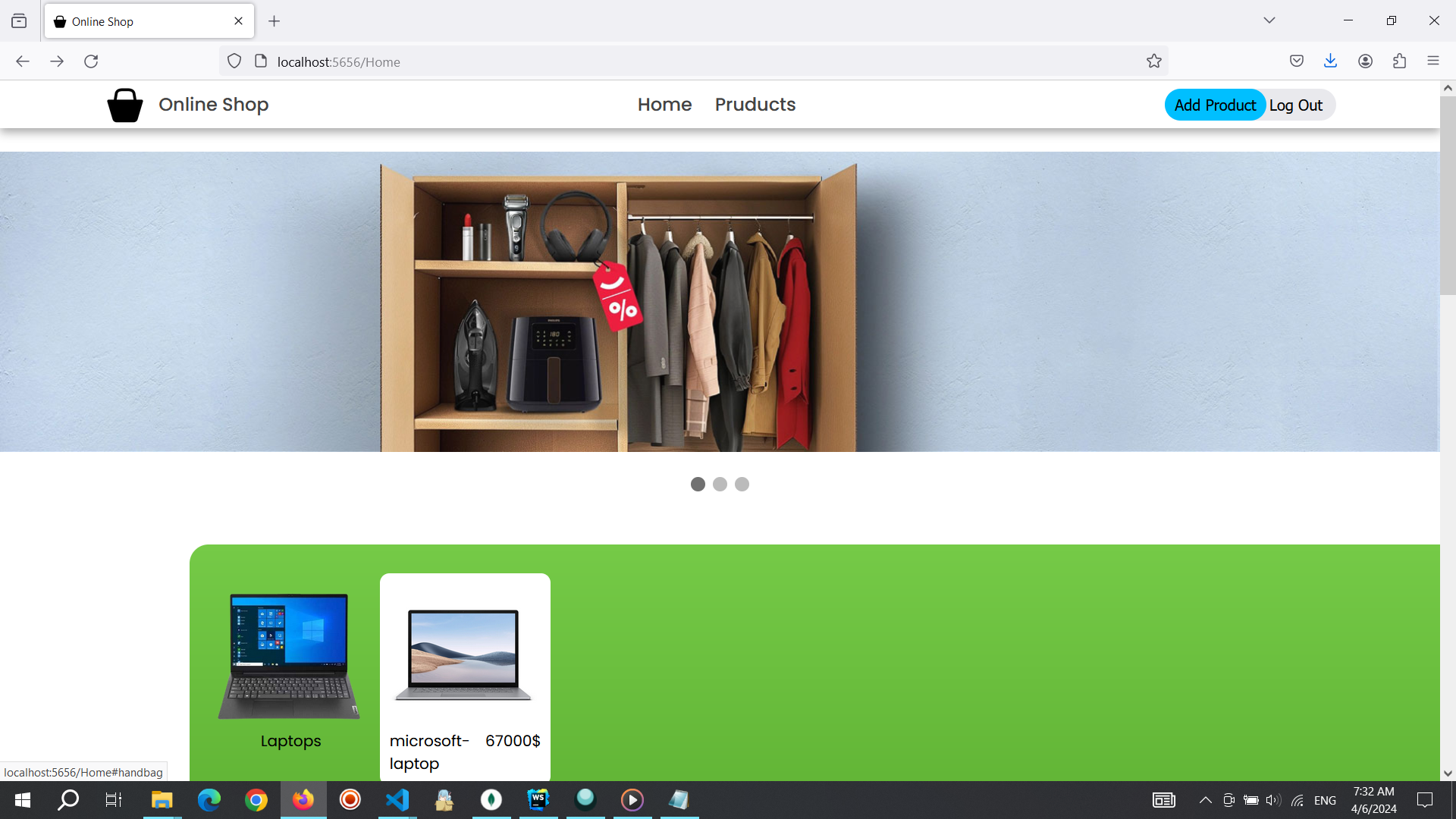Click the shopping basket logo icon

pos(125,105)
